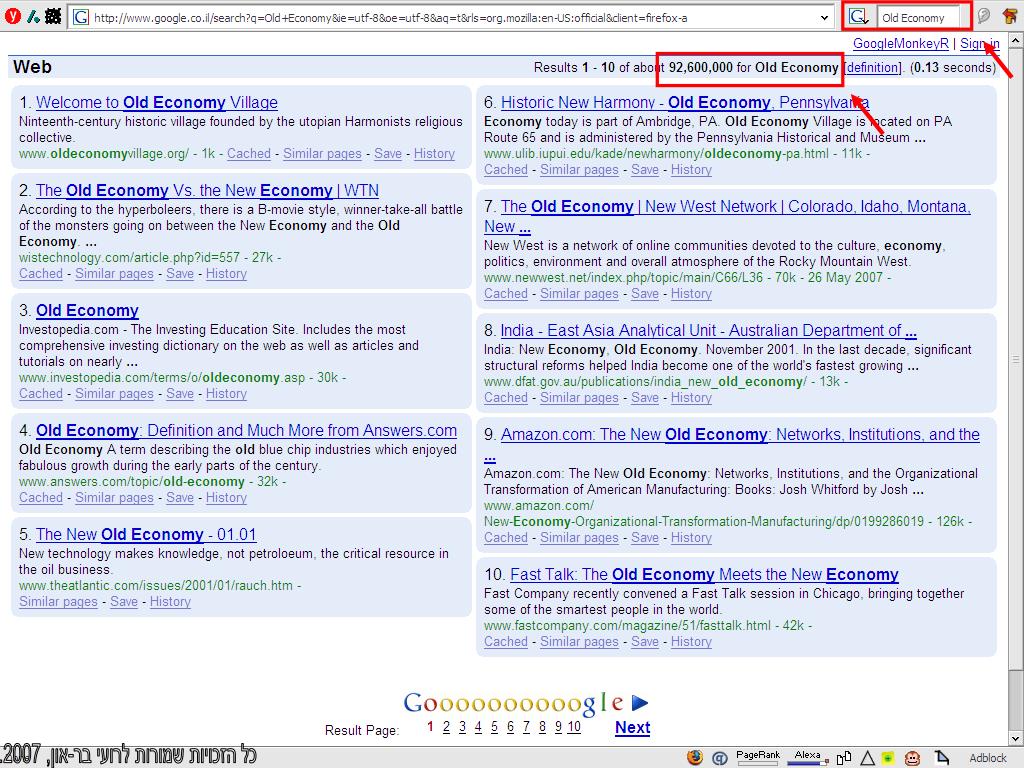Click the red Y toolbar icon
Image resolution: width=1024 pixels, height=768 pixels.
(x=12, y=16)
